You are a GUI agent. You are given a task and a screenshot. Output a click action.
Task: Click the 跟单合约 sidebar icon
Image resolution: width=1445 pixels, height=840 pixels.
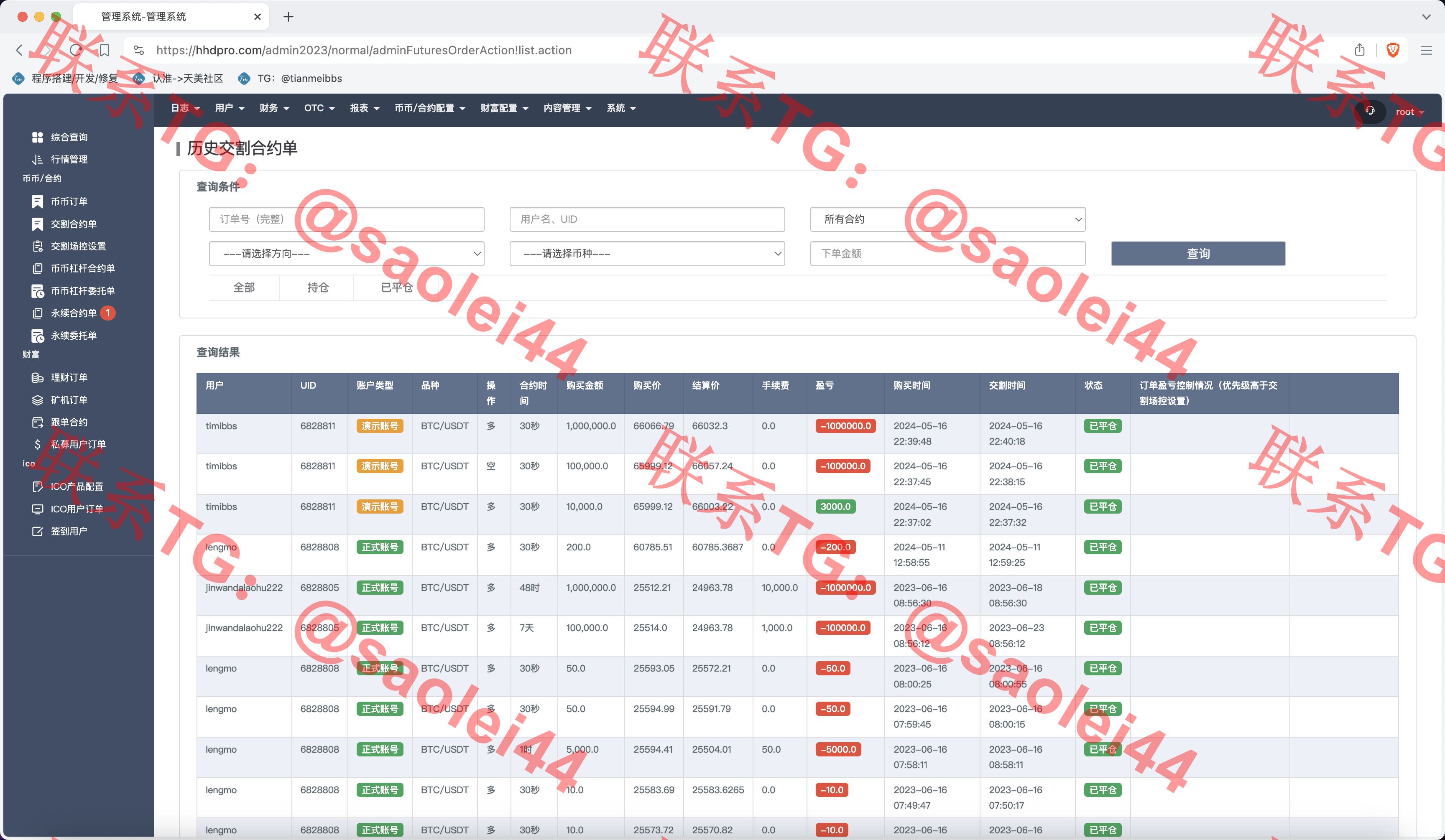[37, 422]
